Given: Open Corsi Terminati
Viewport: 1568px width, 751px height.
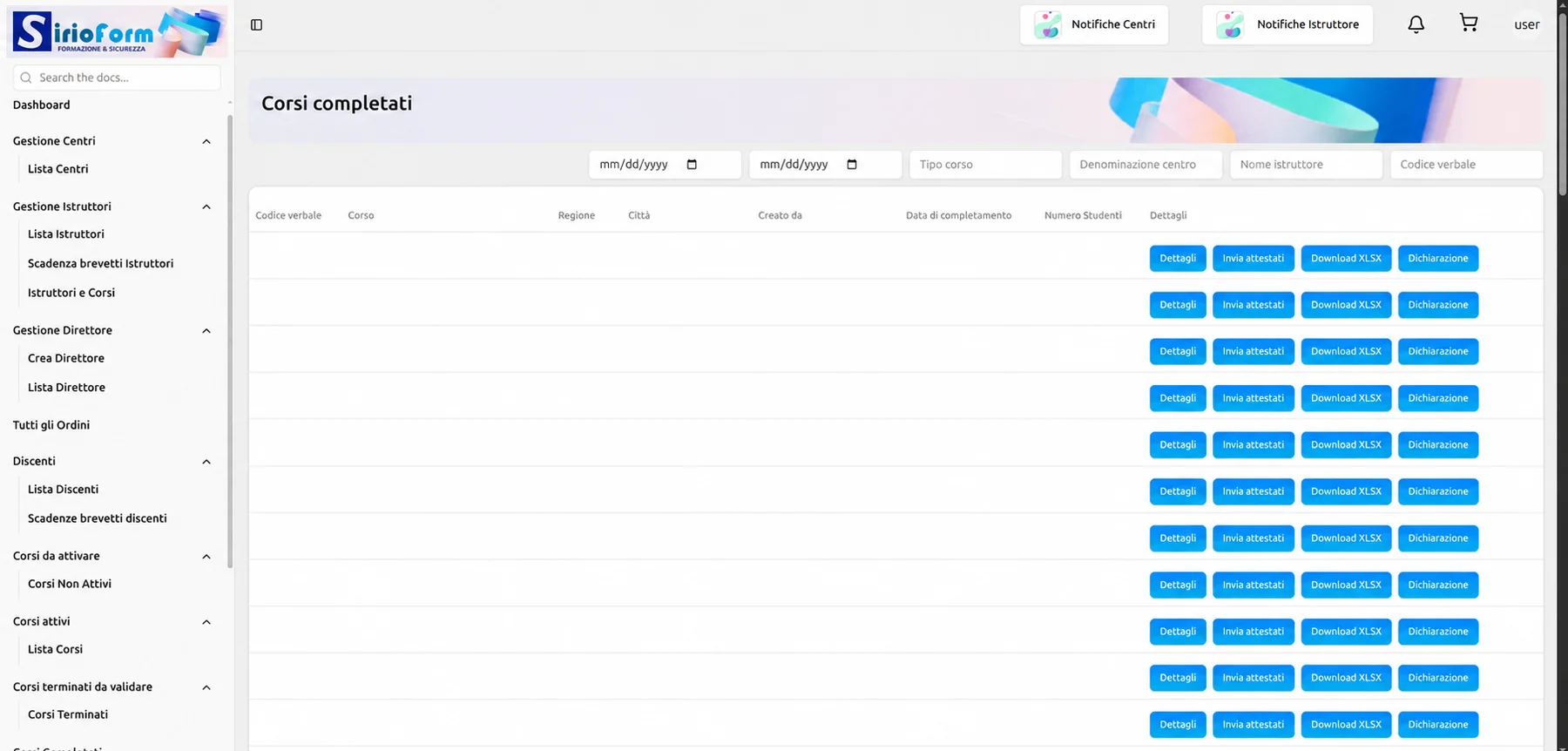Looking at the screenshot, I should point(68,714).
